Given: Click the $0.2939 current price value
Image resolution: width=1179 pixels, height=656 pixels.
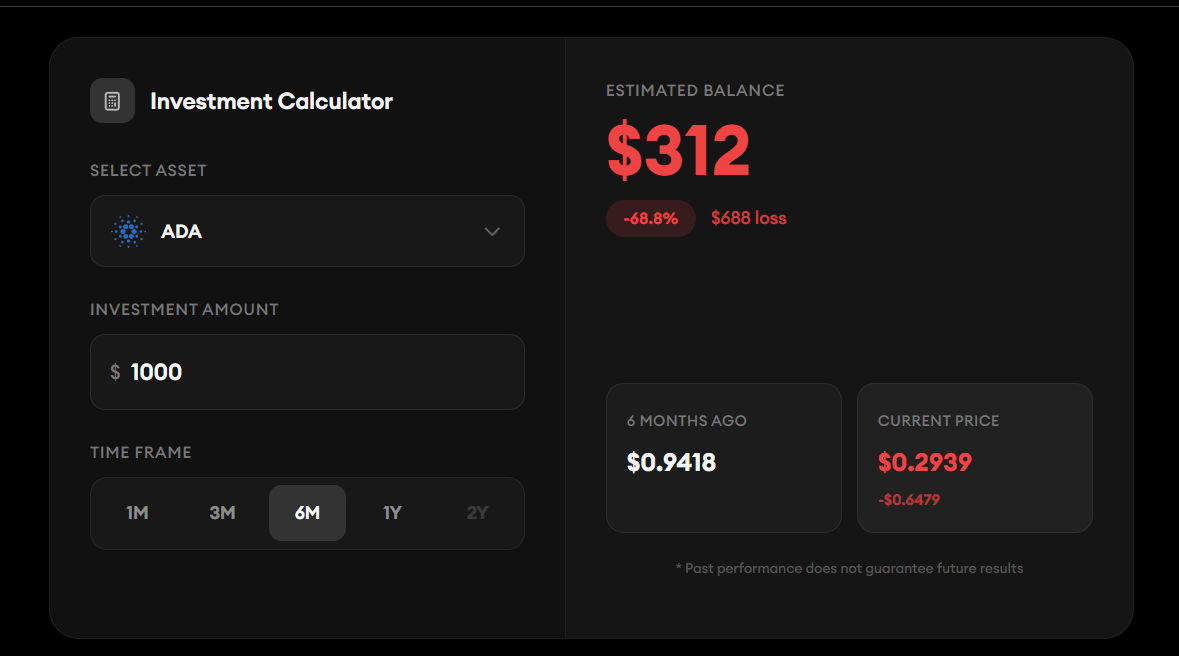Looking at the screenshot, I should tap(924, 462).
